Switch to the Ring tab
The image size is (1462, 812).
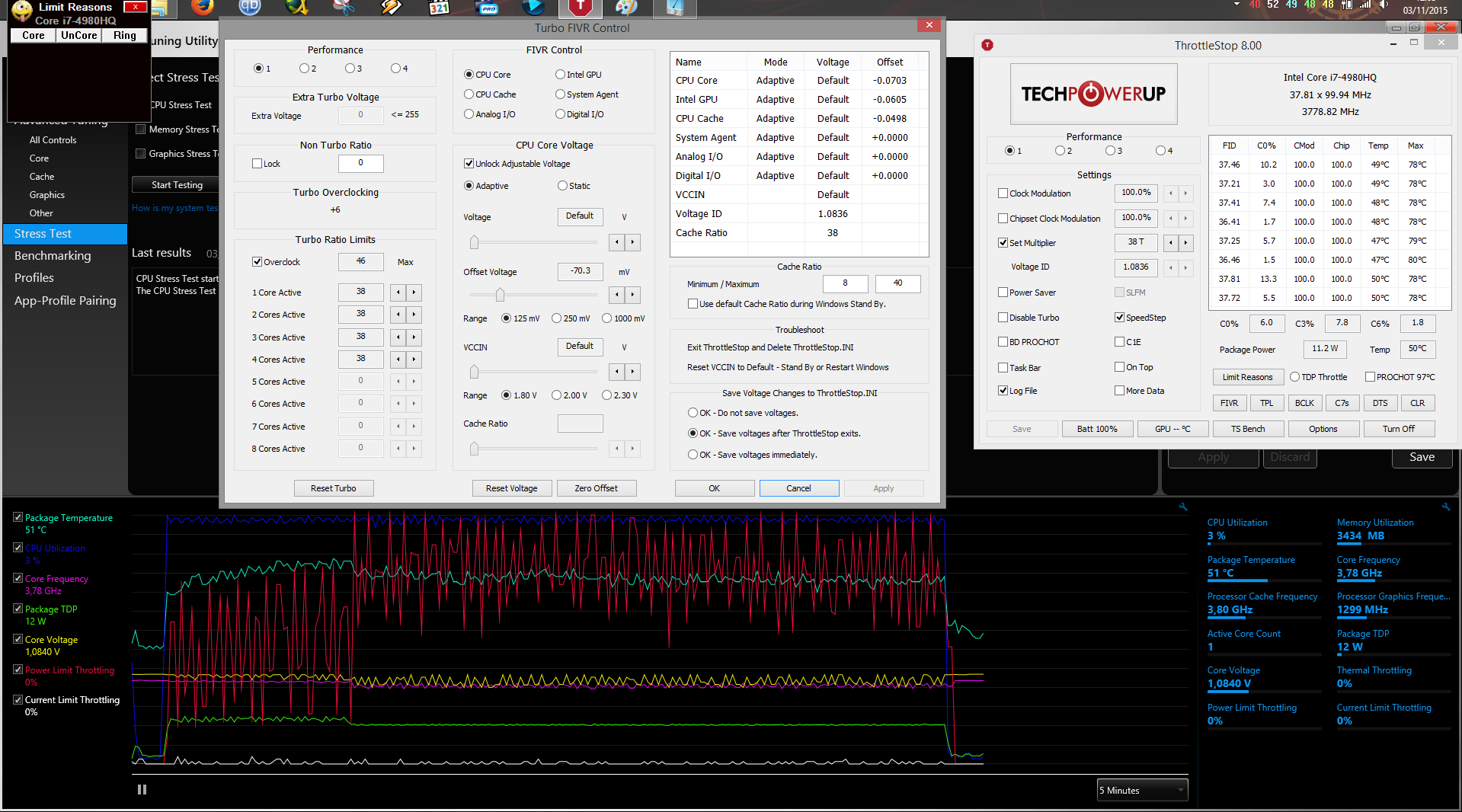[x=124, y=35]
